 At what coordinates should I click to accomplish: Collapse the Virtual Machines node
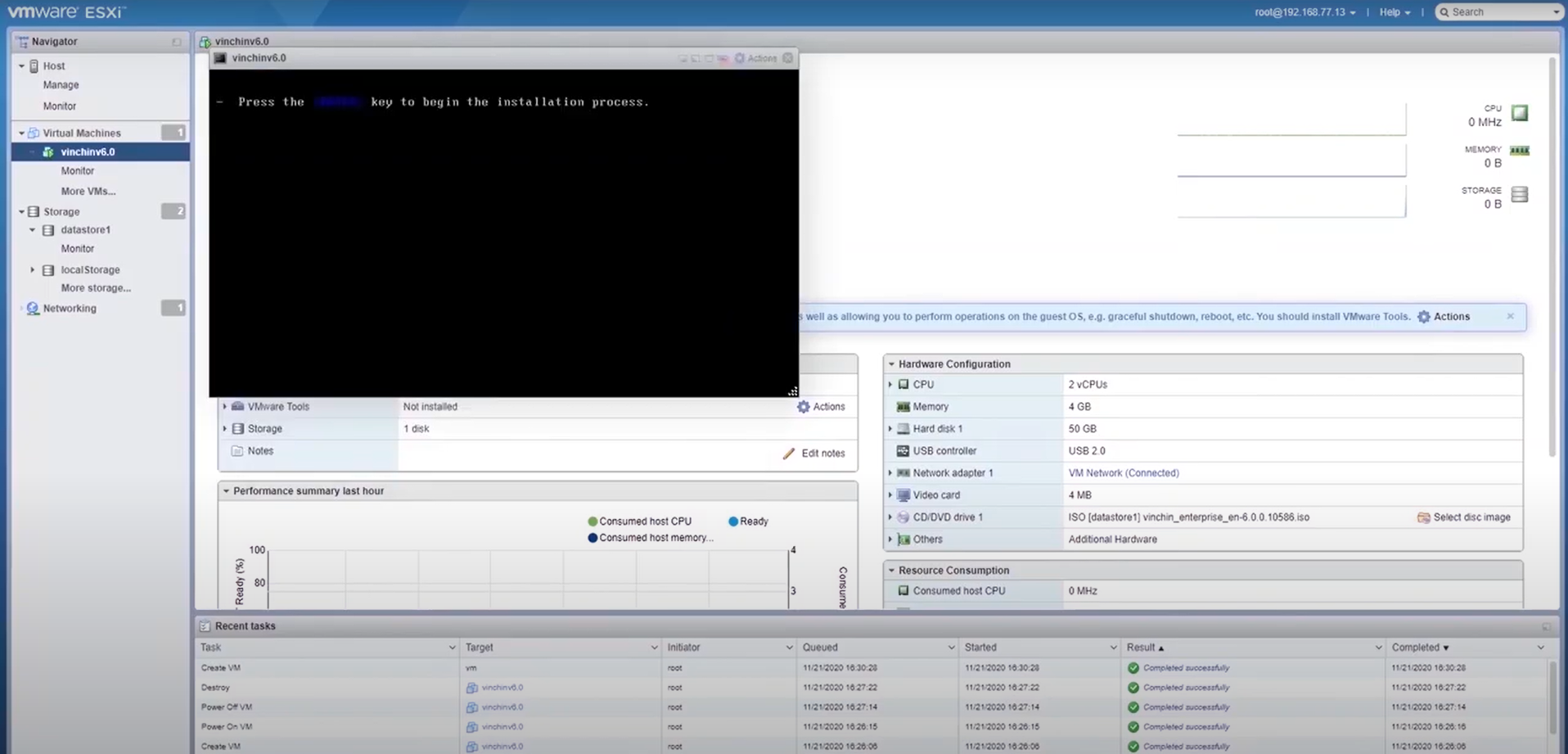pyautogui.click(x=22, y=133)
